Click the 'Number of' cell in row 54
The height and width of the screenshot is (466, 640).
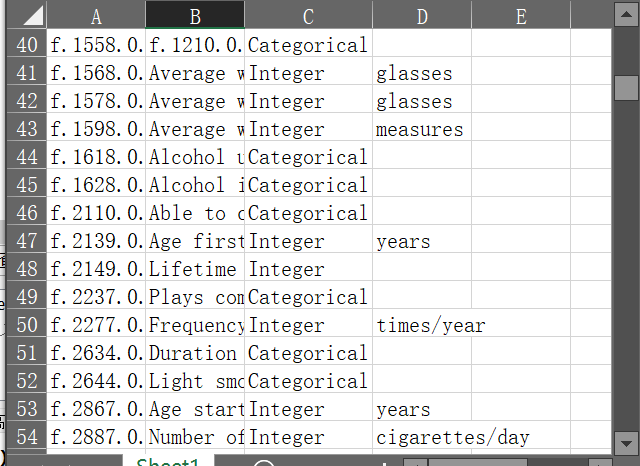tap(195, 437)
